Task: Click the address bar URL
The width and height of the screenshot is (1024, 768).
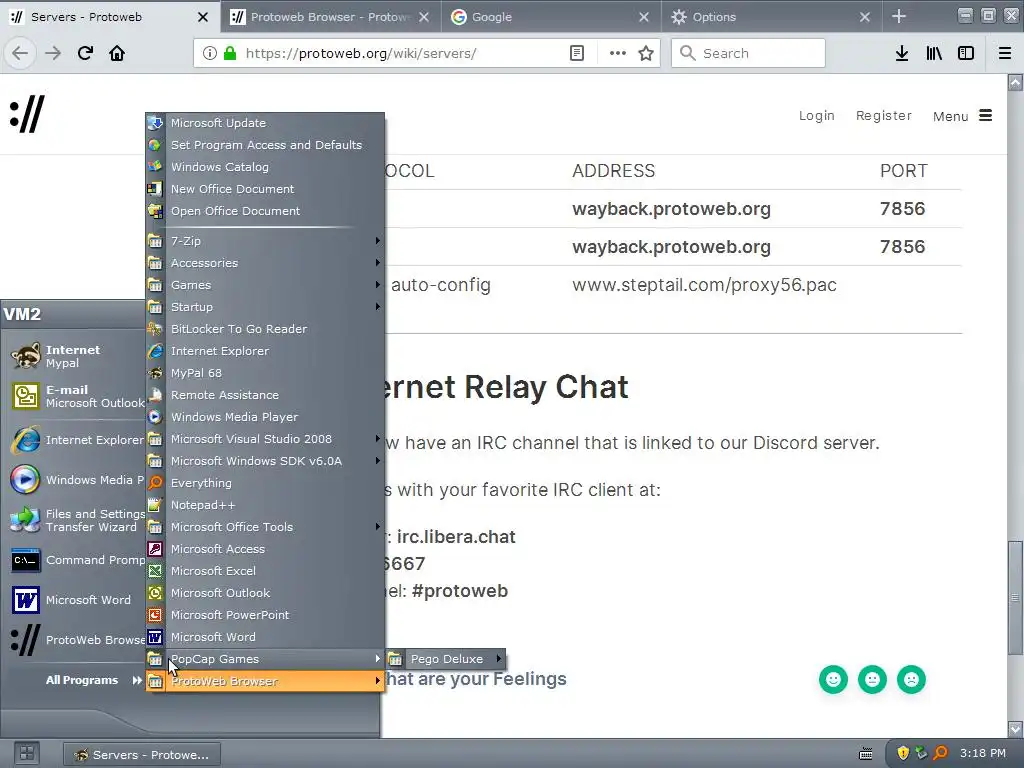Action: 360,53
